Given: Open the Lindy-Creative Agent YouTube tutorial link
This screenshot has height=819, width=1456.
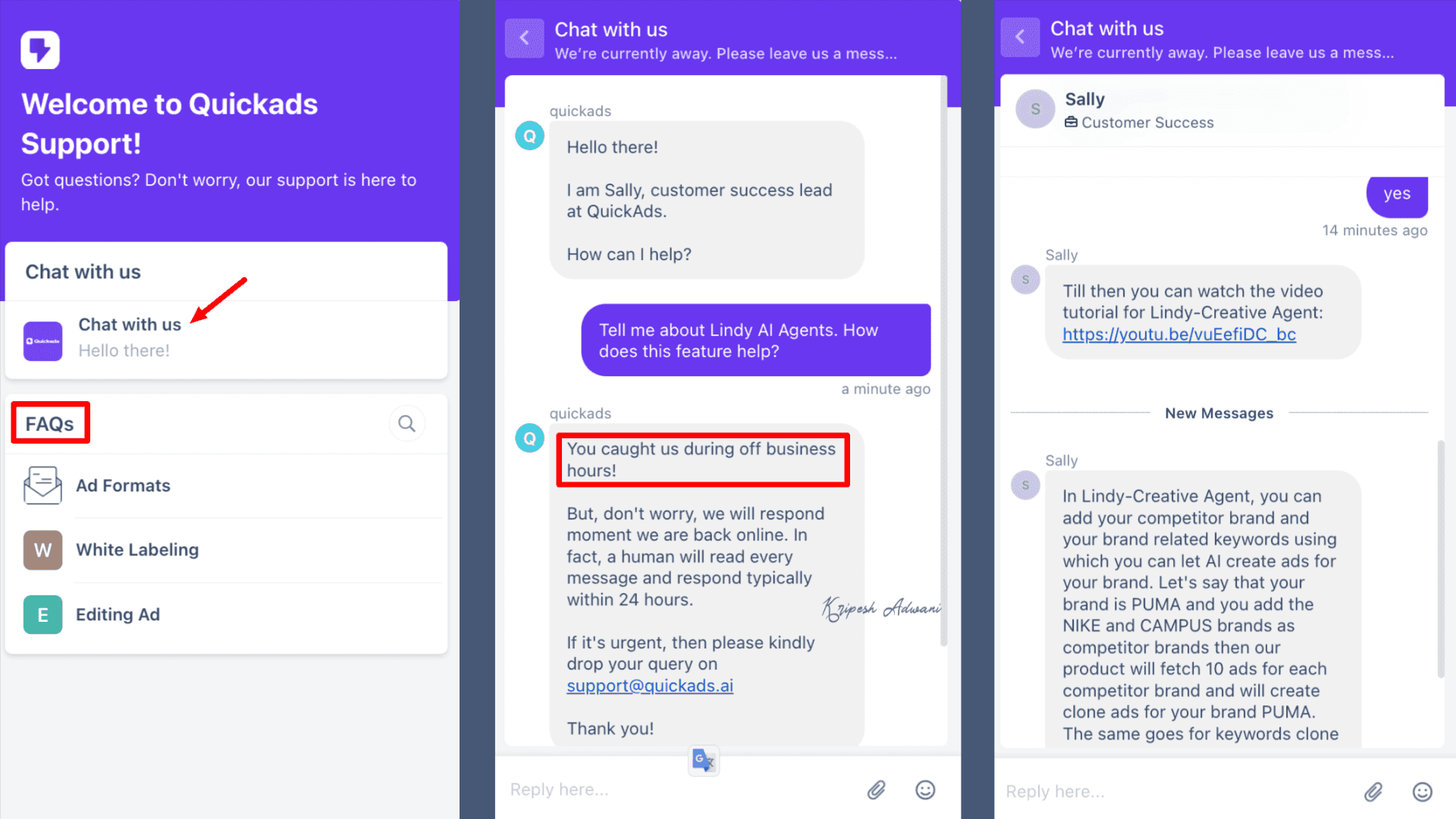Looking at the screenshot, I should (x=1179, y=334).
